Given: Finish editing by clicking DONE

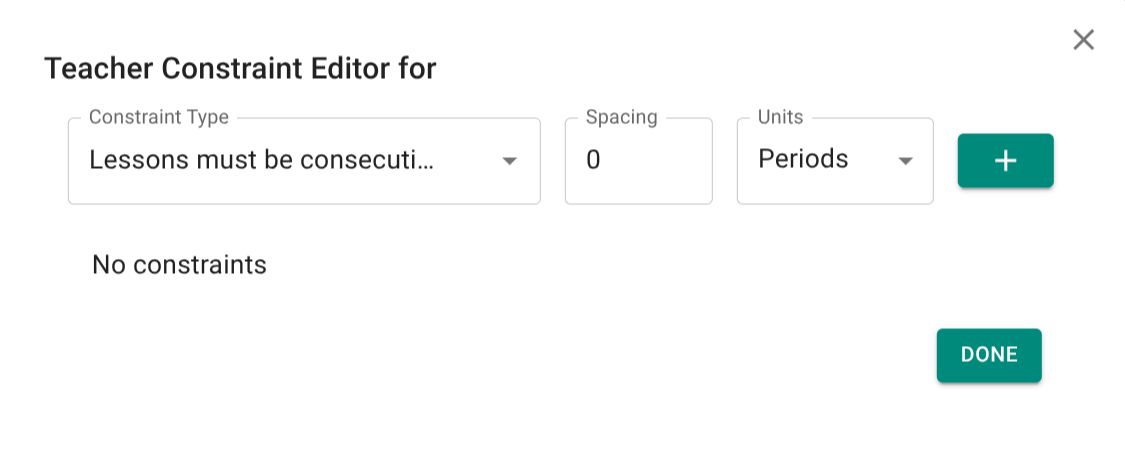Looking at the screenshot, I should click(x=988, y=355).
